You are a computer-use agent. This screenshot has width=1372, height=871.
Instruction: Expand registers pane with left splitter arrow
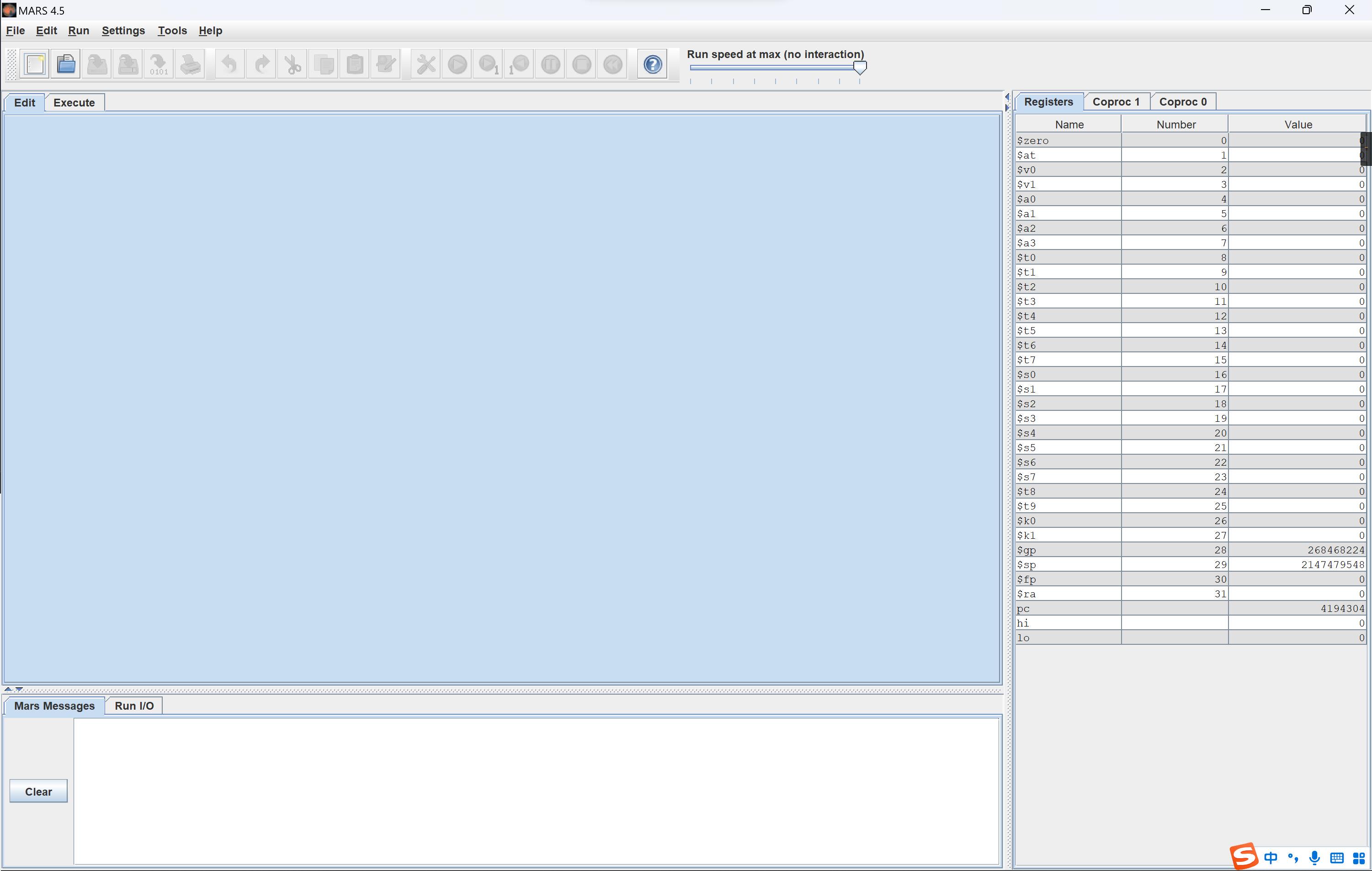(1007, 97)
